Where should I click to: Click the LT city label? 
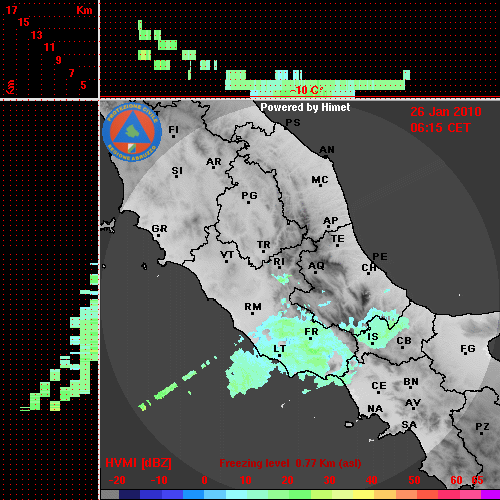point(280,349)
